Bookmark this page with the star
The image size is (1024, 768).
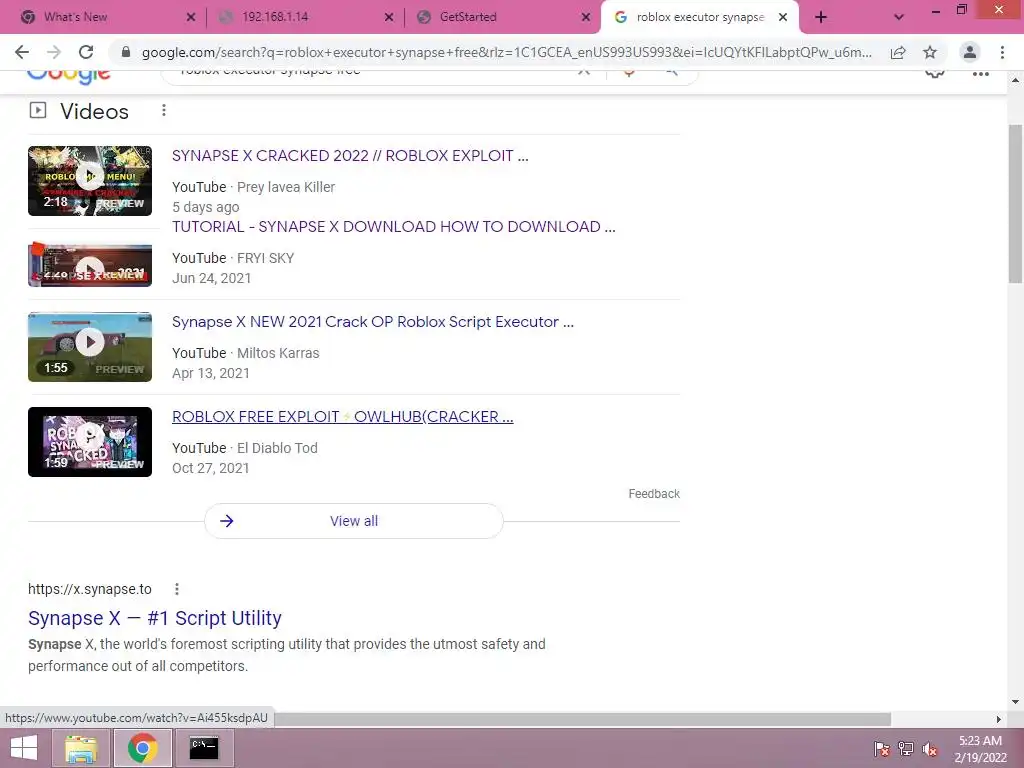930,52
